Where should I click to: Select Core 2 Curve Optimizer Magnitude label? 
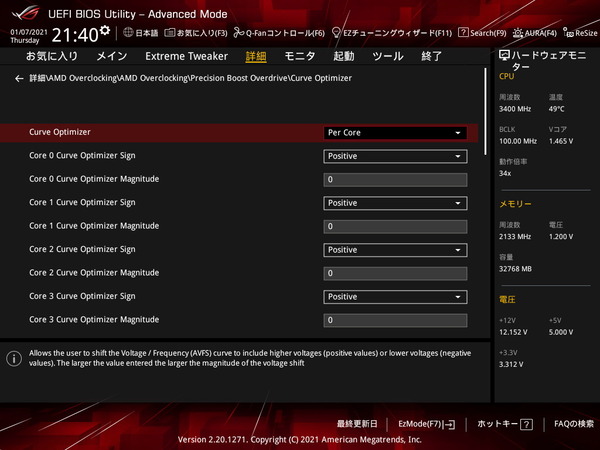point(94,273)
